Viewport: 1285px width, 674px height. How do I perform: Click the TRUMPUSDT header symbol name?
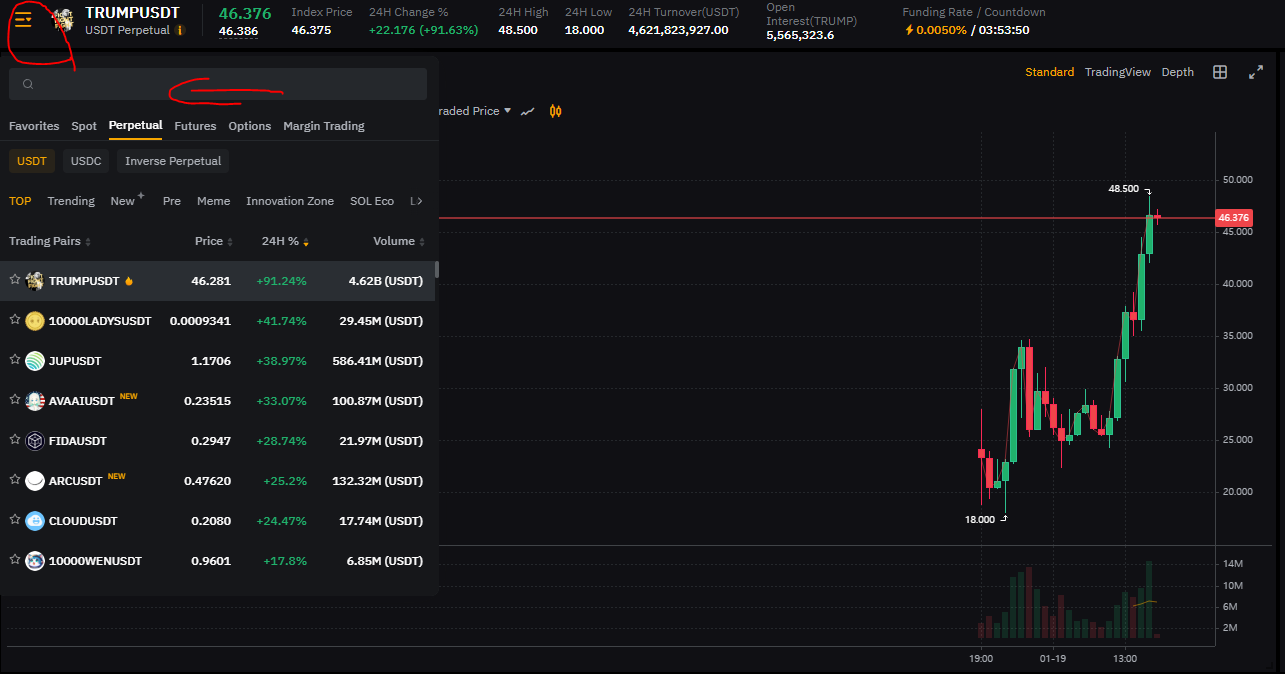click(x=133, y=13)
